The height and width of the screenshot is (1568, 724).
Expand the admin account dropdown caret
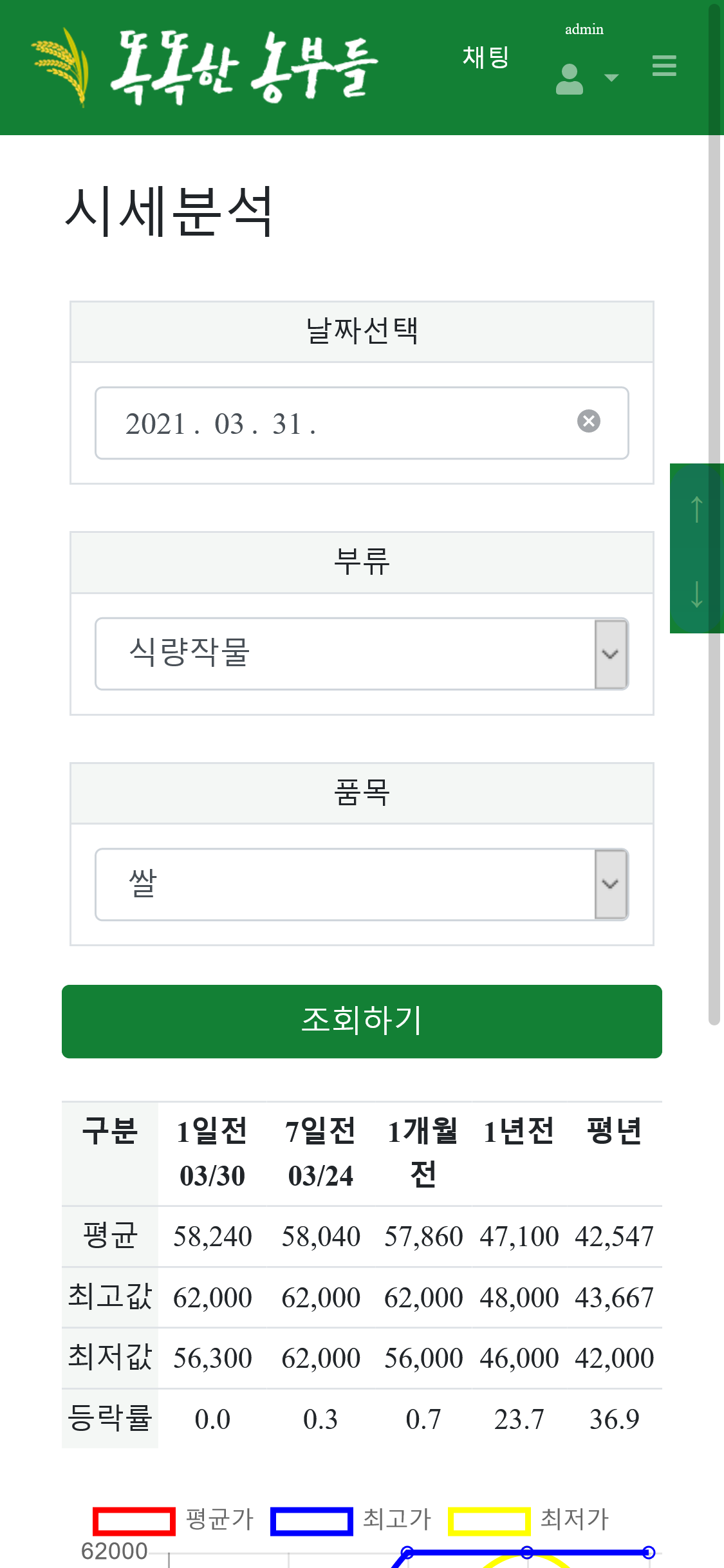[x=611, y=78]
